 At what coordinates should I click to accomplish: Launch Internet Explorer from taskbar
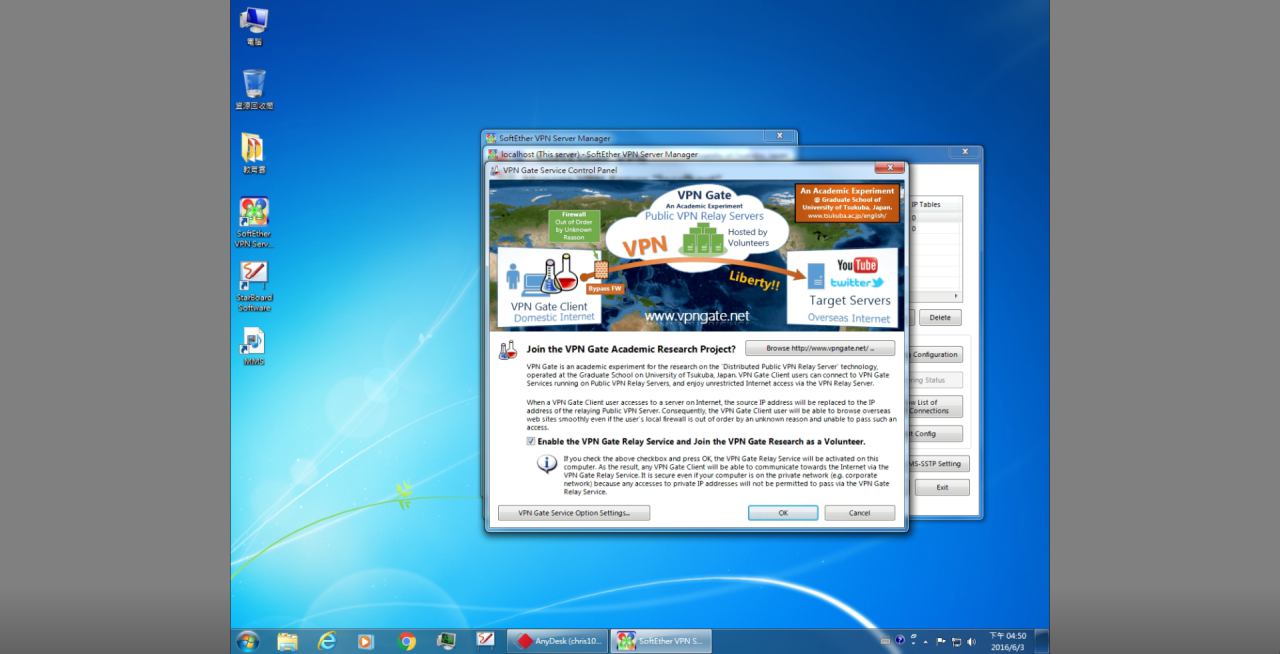(327, 641)
